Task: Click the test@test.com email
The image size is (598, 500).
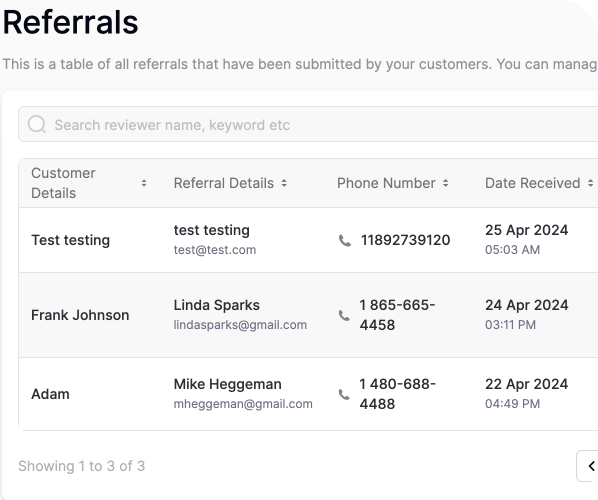Action: coord(215,250)
